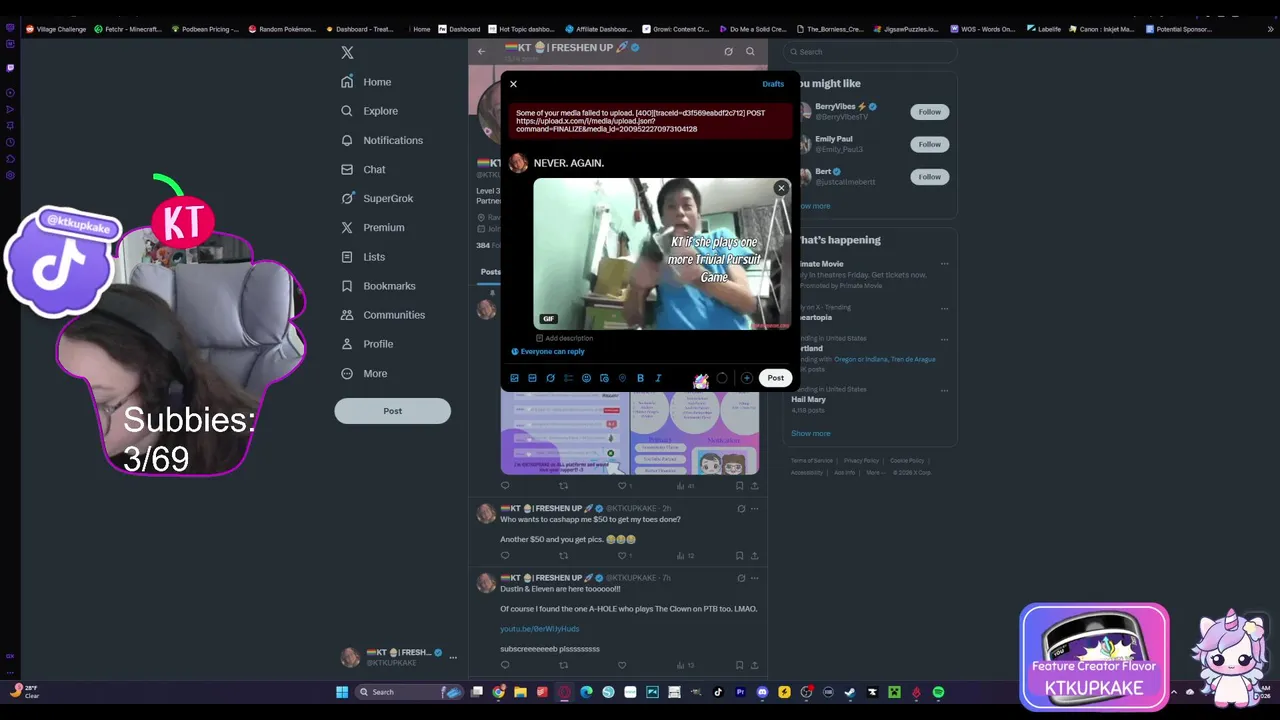Open Grok image tool in composer
The height and width of the screenshot is (720, 1280).
[x=550, y=378]
